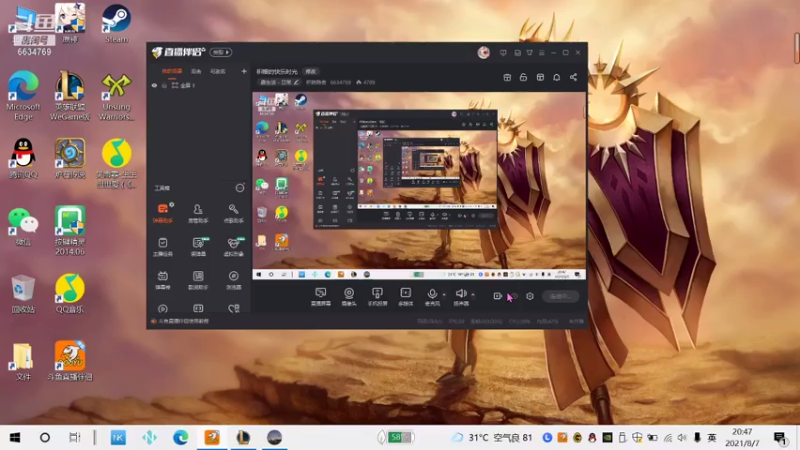Open 弹幕助手 small gear settings

[172, 205]
